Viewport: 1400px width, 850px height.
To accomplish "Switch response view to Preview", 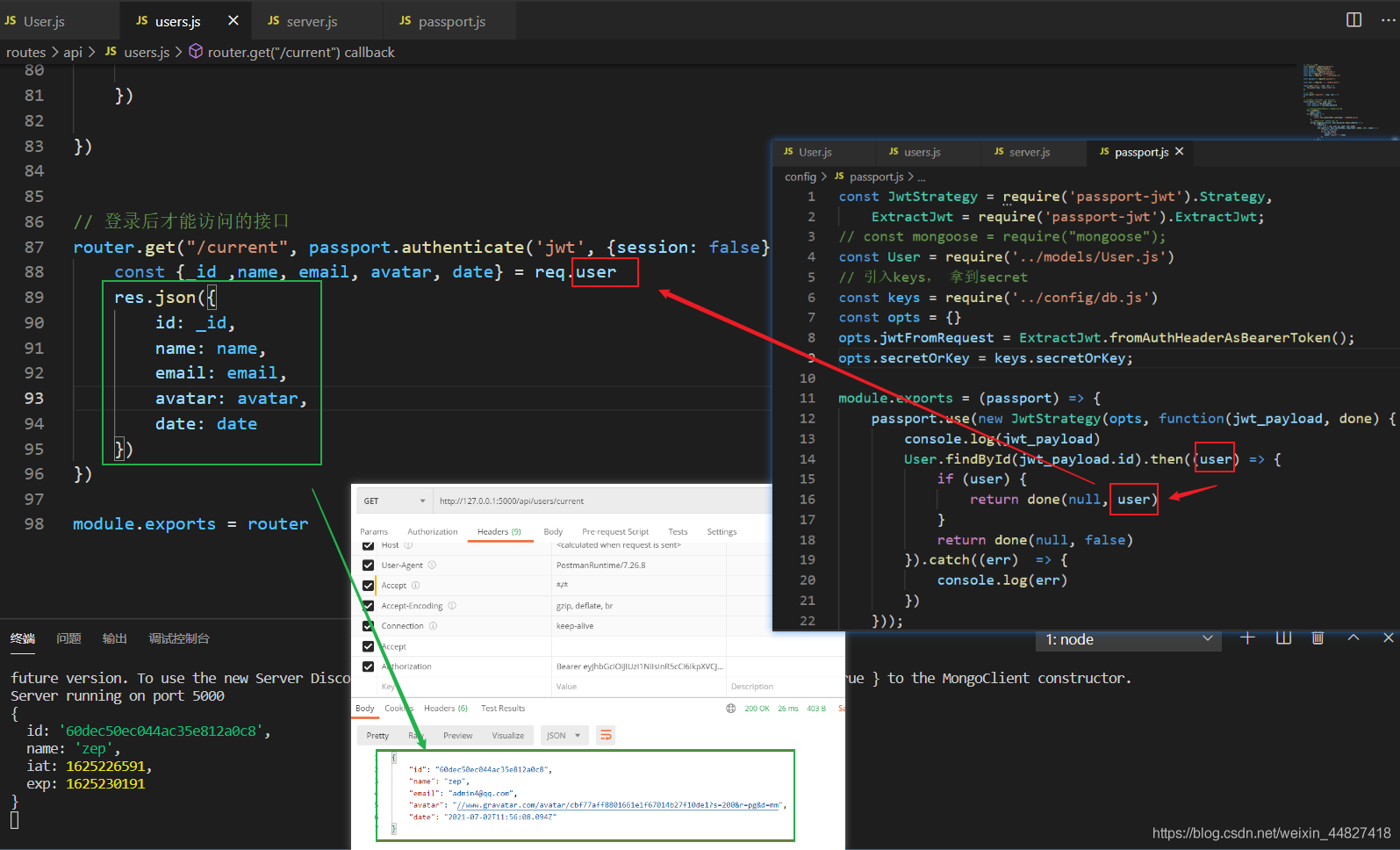I will coord(457,736).
